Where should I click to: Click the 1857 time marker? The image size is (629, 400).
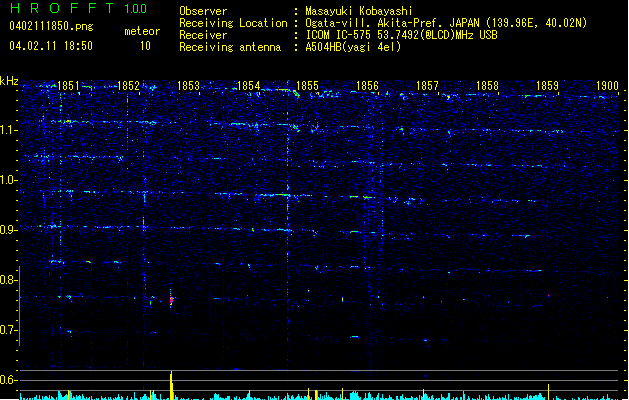(x=427, y=86)
